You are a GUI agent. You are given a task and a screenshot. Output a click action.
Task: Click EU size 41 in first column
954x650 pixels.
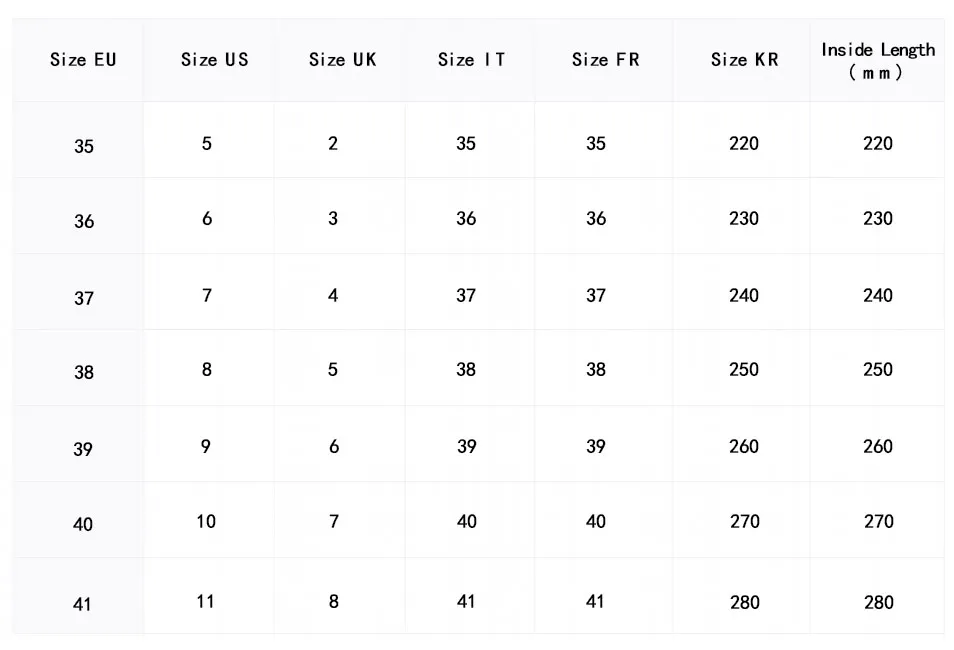pos(83,604)
